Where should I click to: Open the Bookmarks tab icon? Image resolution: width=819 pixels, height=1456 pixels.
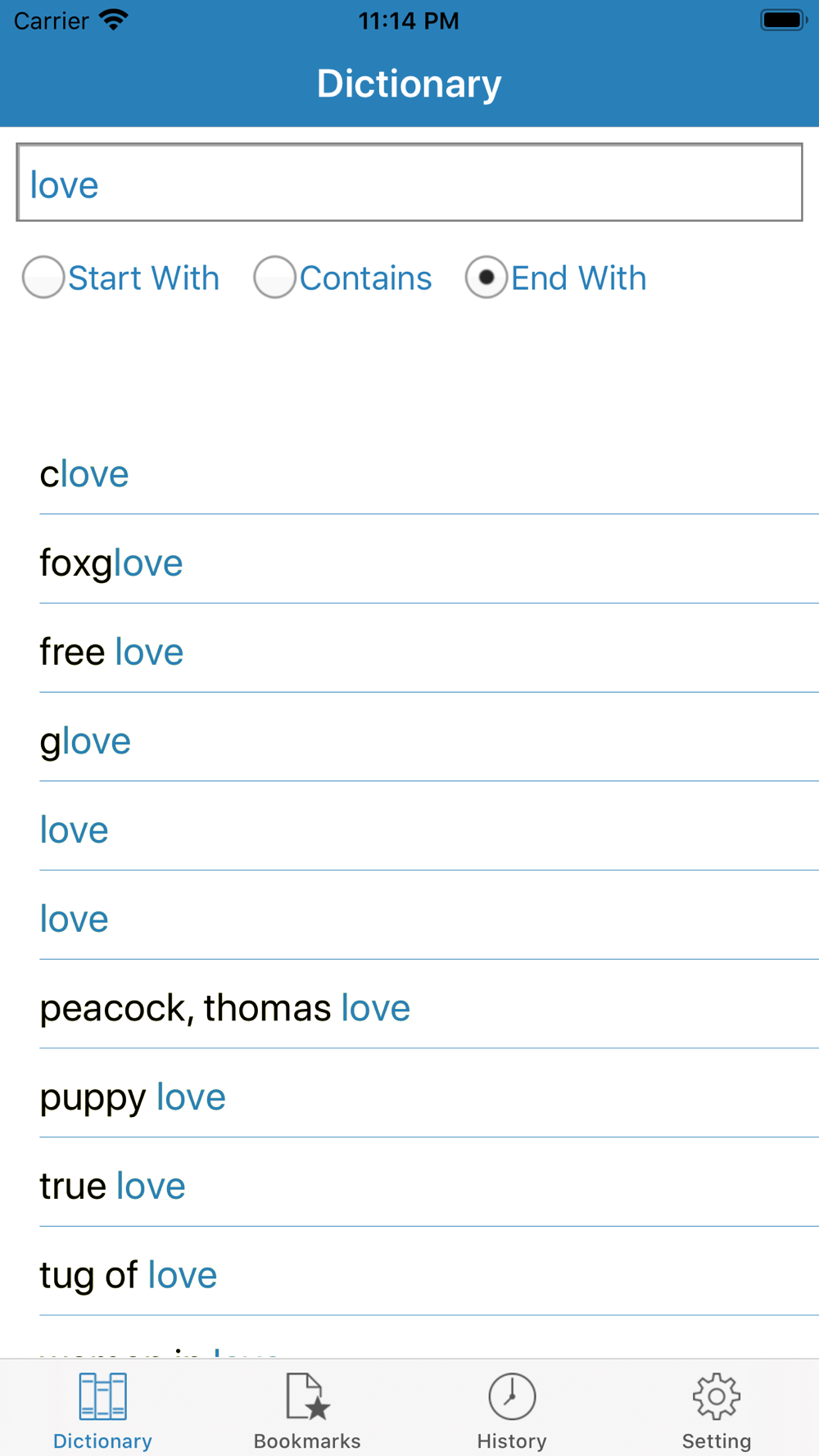pyautogui.click(x=307, y=1396)
